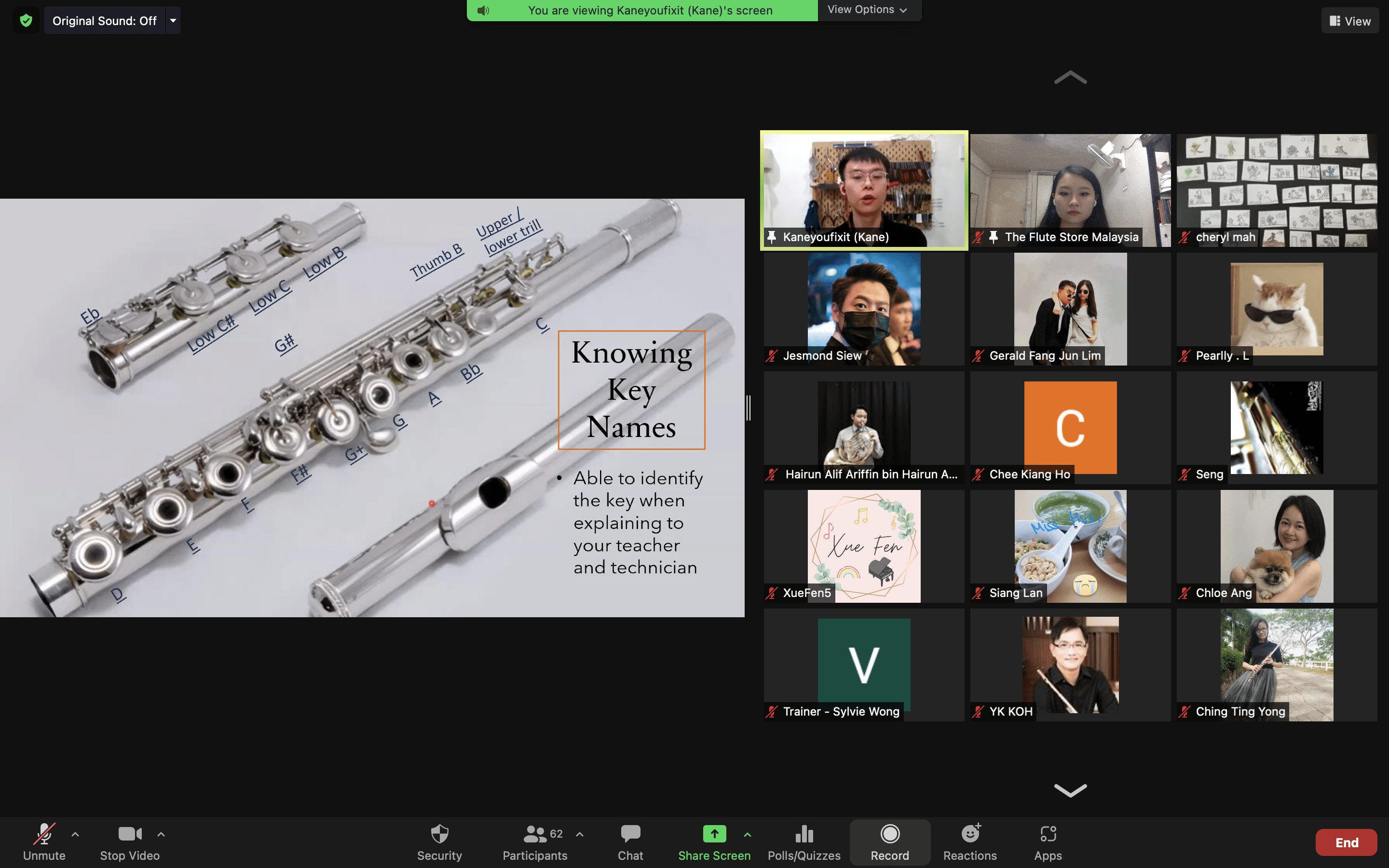Toggle Original Sound setting
Viewport: 1389px width, 868px height.
click(x=105, y=21)
